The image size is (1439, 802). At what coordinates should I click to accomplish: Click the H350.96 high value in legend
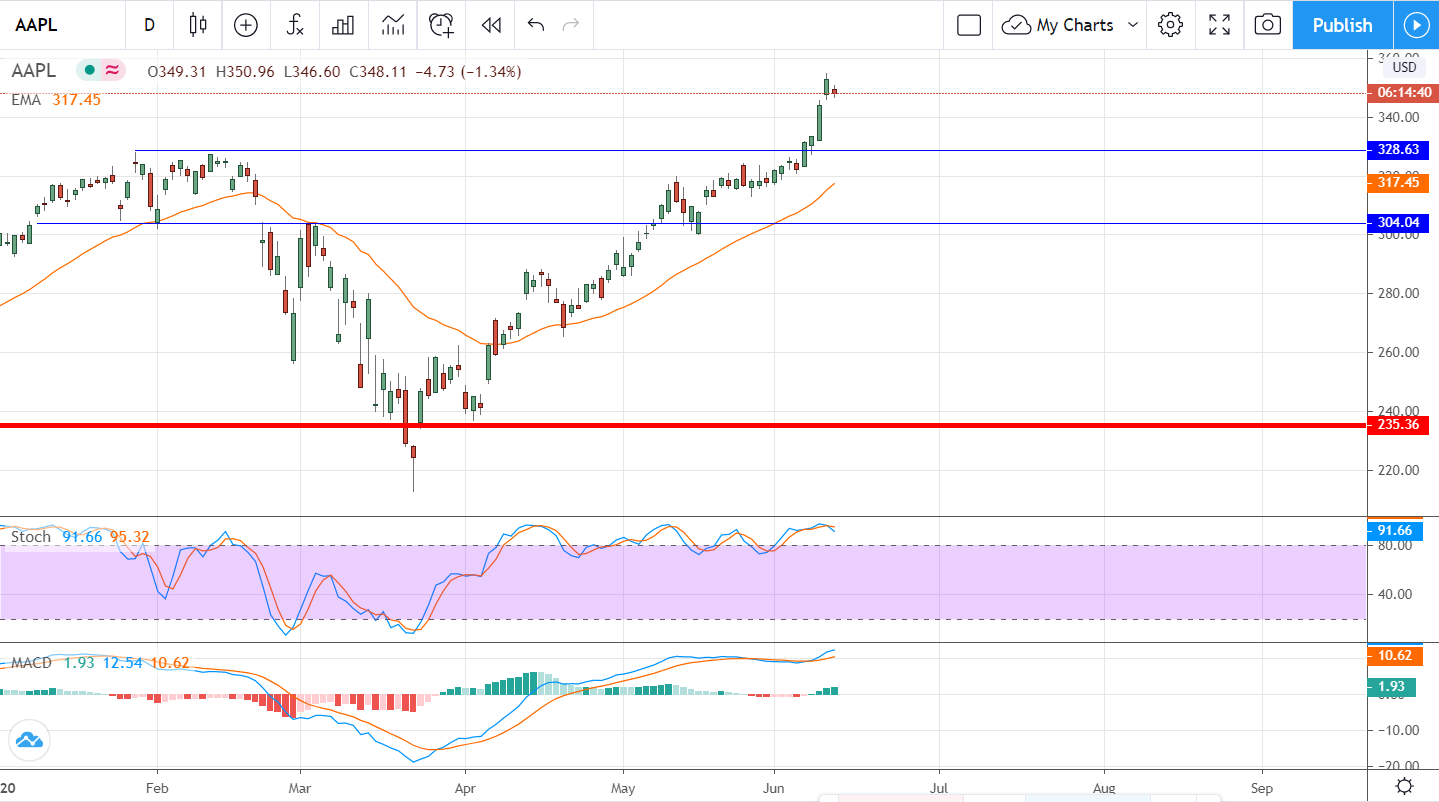point(245,71)
